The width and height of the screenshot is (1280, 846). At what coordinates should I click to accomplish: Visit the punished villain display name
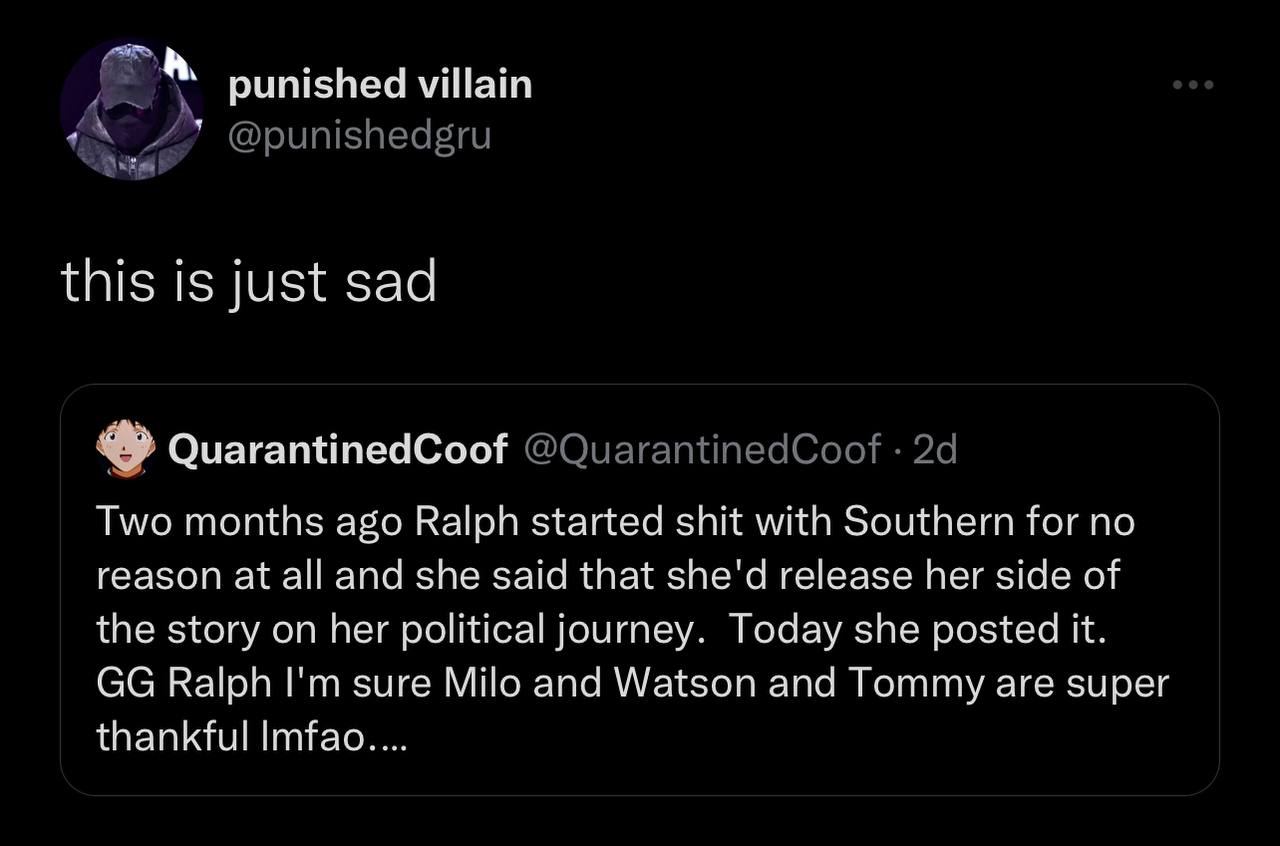click(380, 84)
